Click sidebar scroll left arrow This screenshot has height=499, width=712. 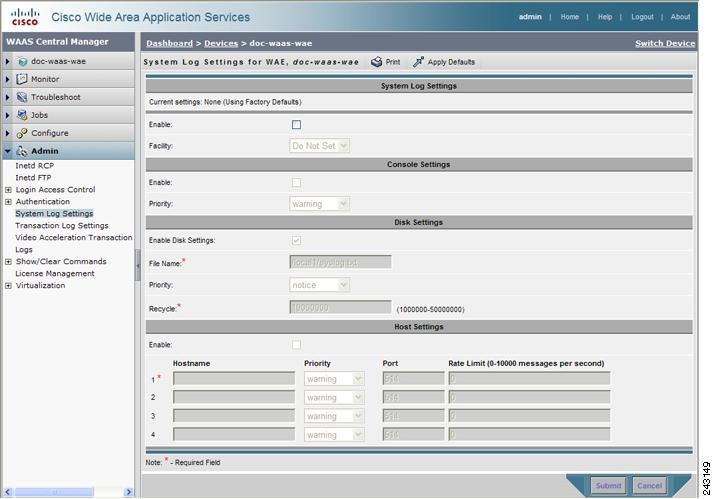8,492
